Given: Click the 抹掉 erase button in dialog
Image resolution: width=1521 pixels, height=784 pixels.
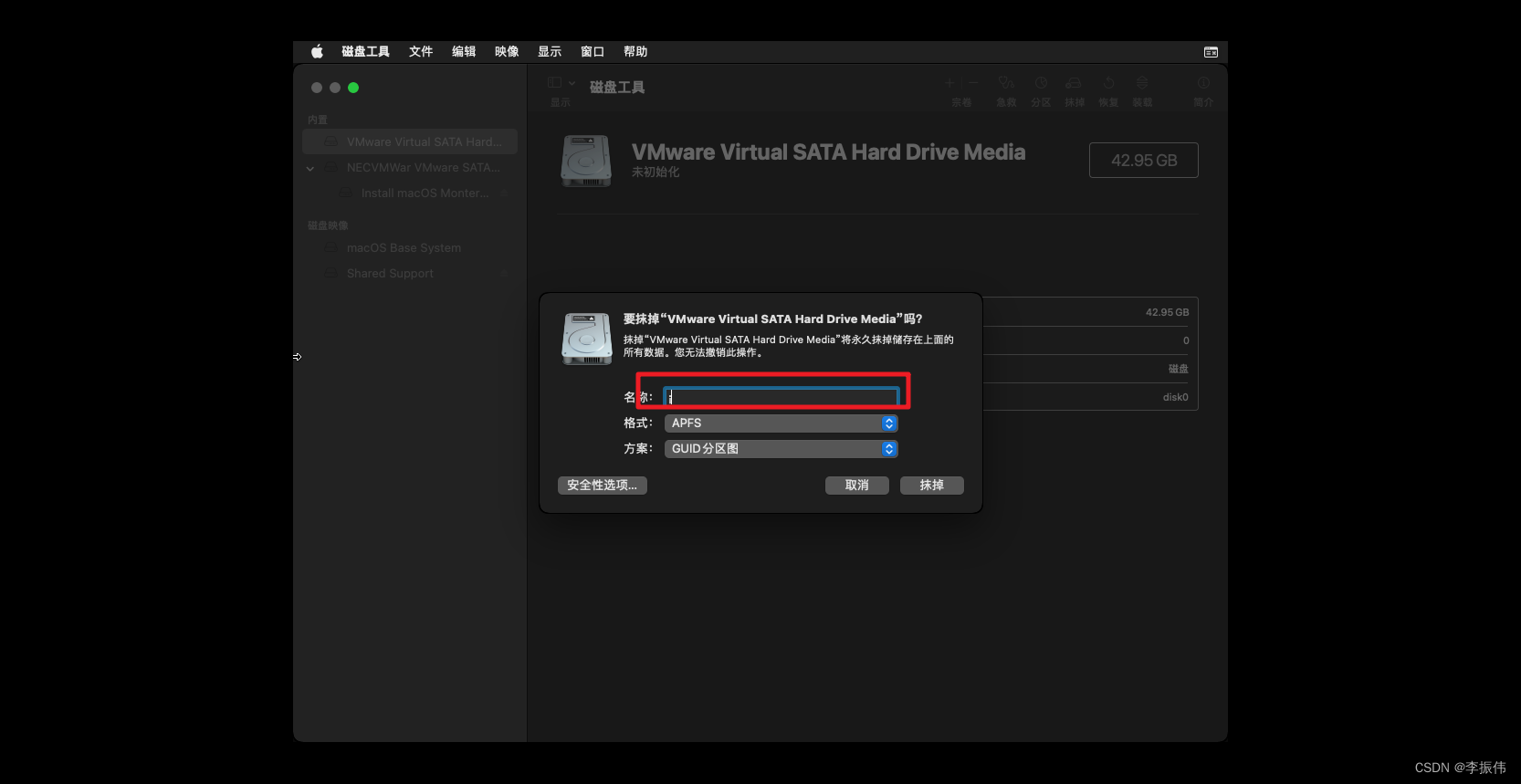Looking at the screenshot, I should 931,486.
